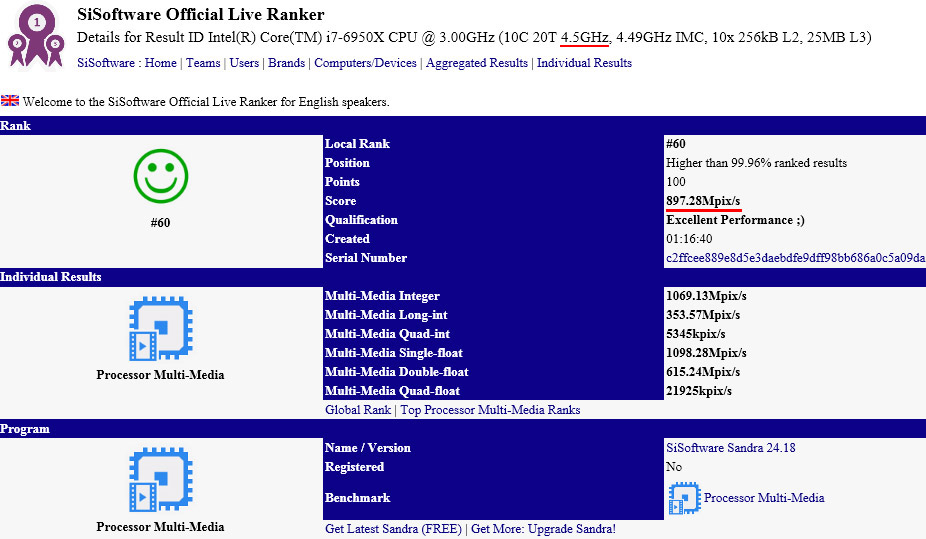Click the Qualification label
Image resolution: width=926 pixels, height=539 pixels.
pyautogui.click(x=361, y=220)
